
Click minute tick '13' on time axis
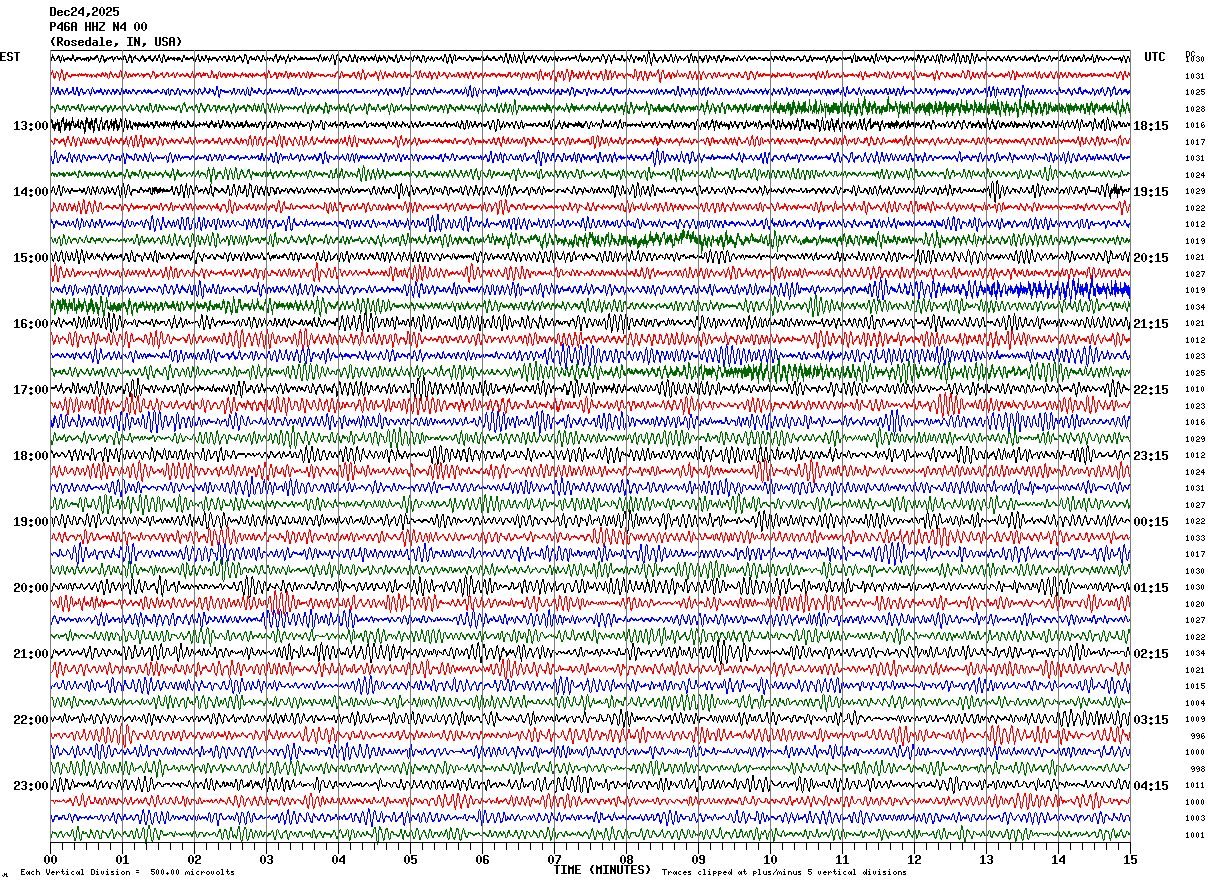pos(986,859)
